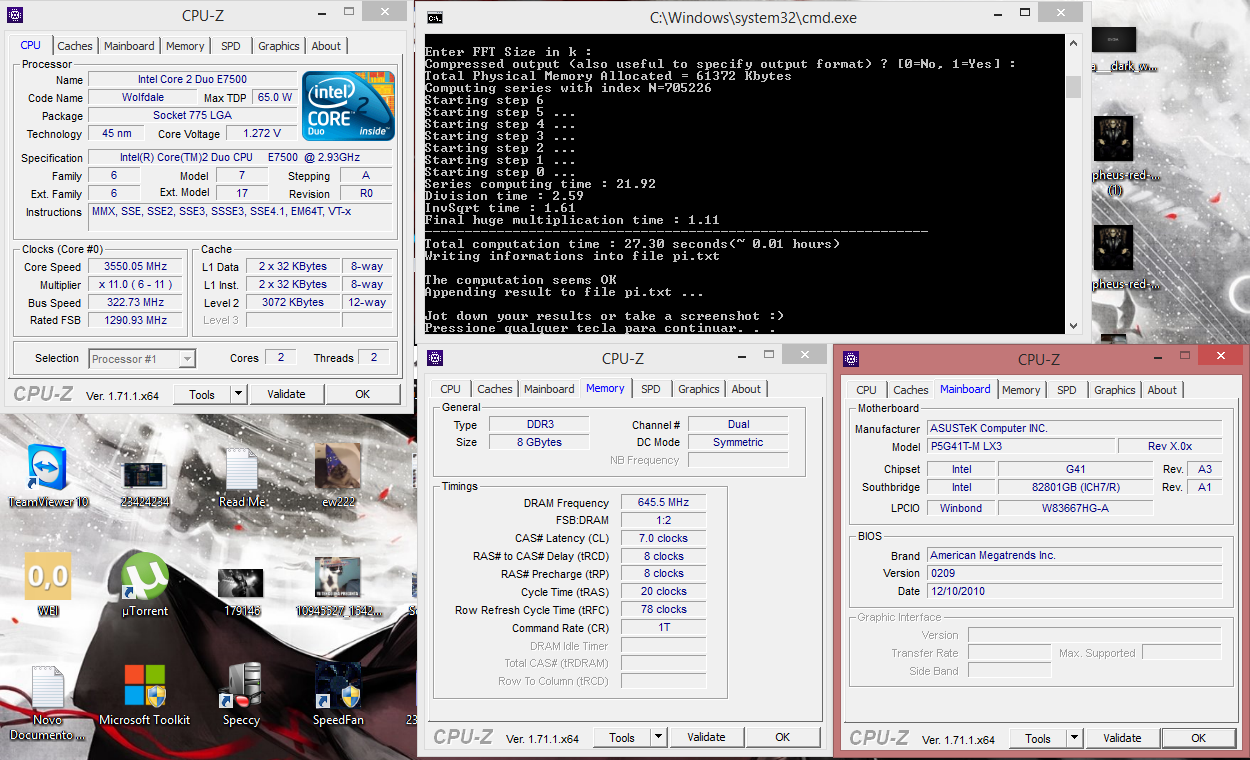Viewport: 1250px width, 760px height.
Task: Click the title bar icon of CPU-Z's Mainboard window
Action: tap(850, 359)
